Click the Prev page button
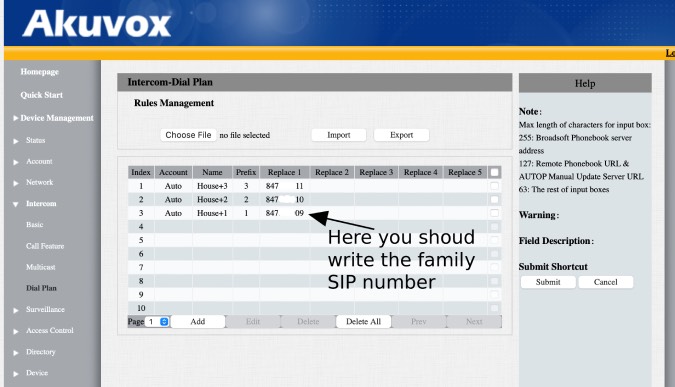The image size is (675, 387). click(418, 322)
